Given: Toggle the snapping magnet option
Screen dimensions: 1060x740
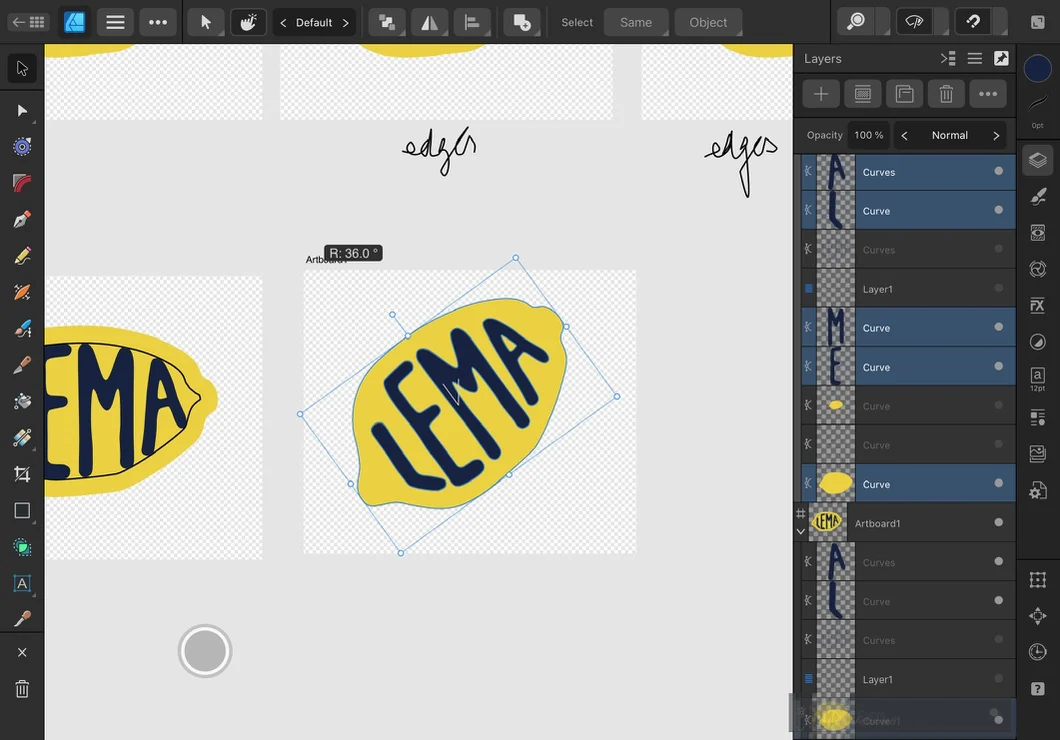Looking at the screenshot, I should (x=973, y=22).
